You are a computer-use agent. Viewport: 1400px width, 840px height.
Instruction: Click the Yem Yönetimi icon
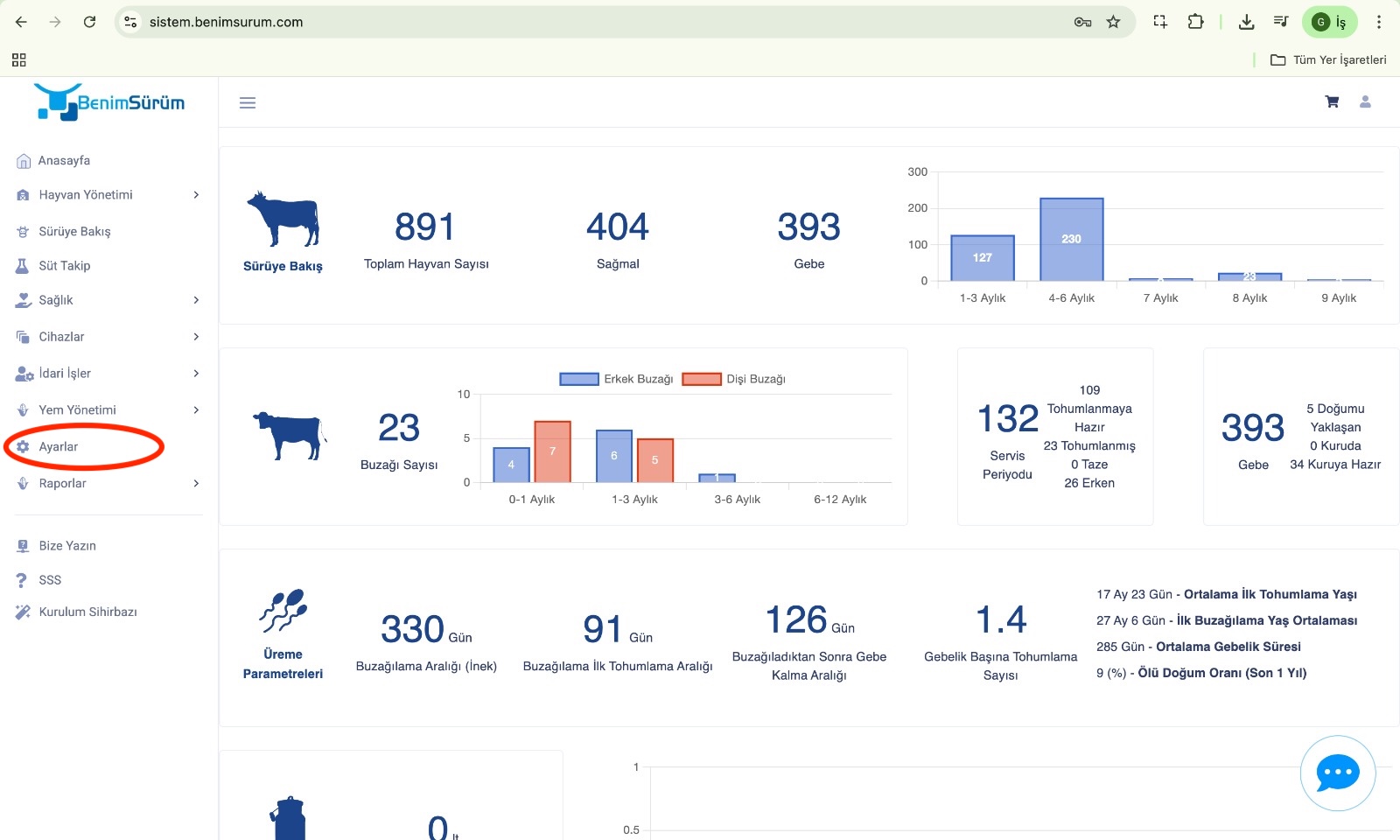pos(24,410)
